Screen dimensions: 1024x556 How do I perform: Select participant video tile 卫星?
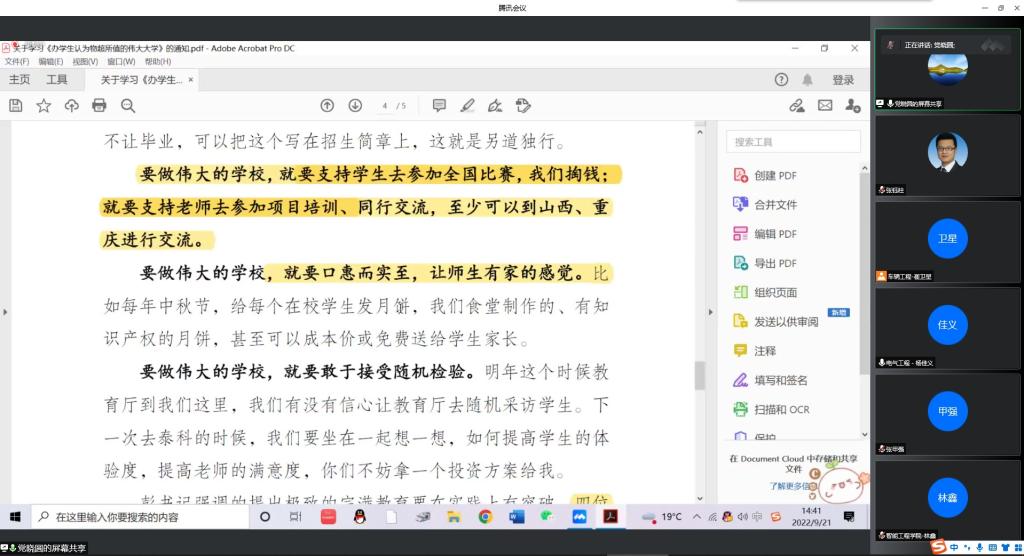click(948, 241)
